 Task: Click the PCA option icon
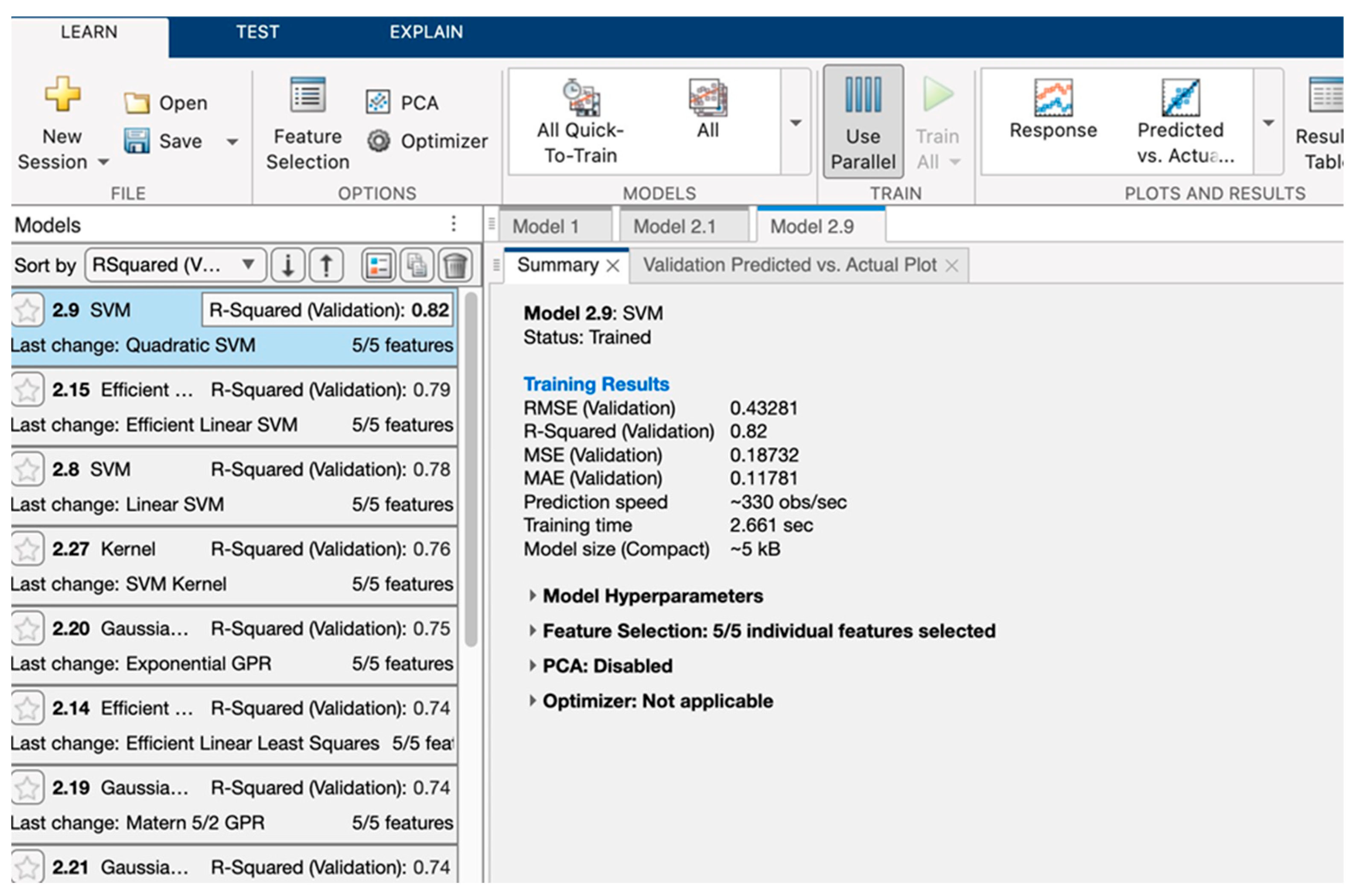[378, 103]
